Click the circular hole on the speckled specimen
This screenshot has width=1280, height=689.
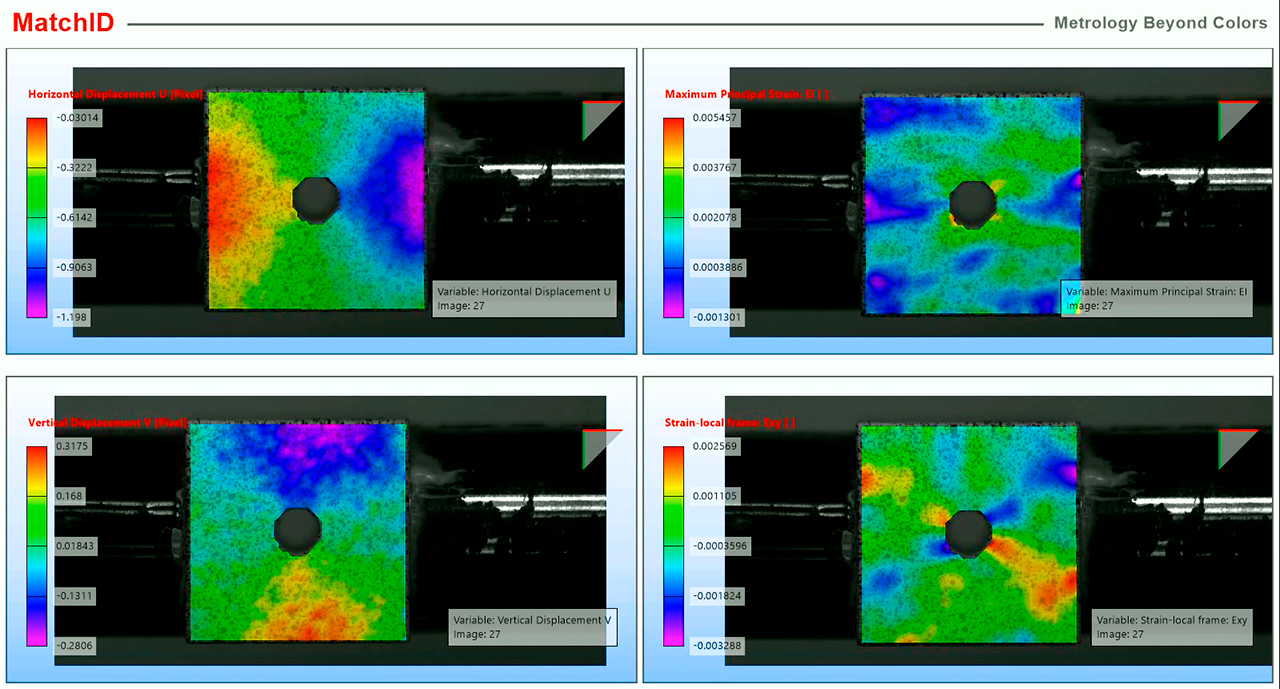[x=313, y=200]
